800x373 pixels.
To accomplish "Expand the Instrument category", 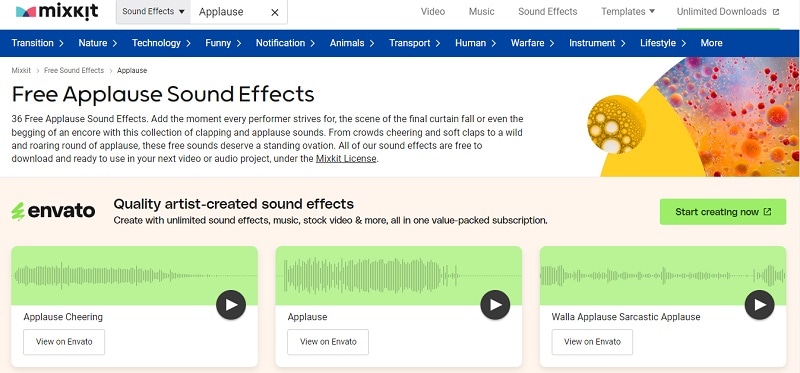I will click(597, 43).
